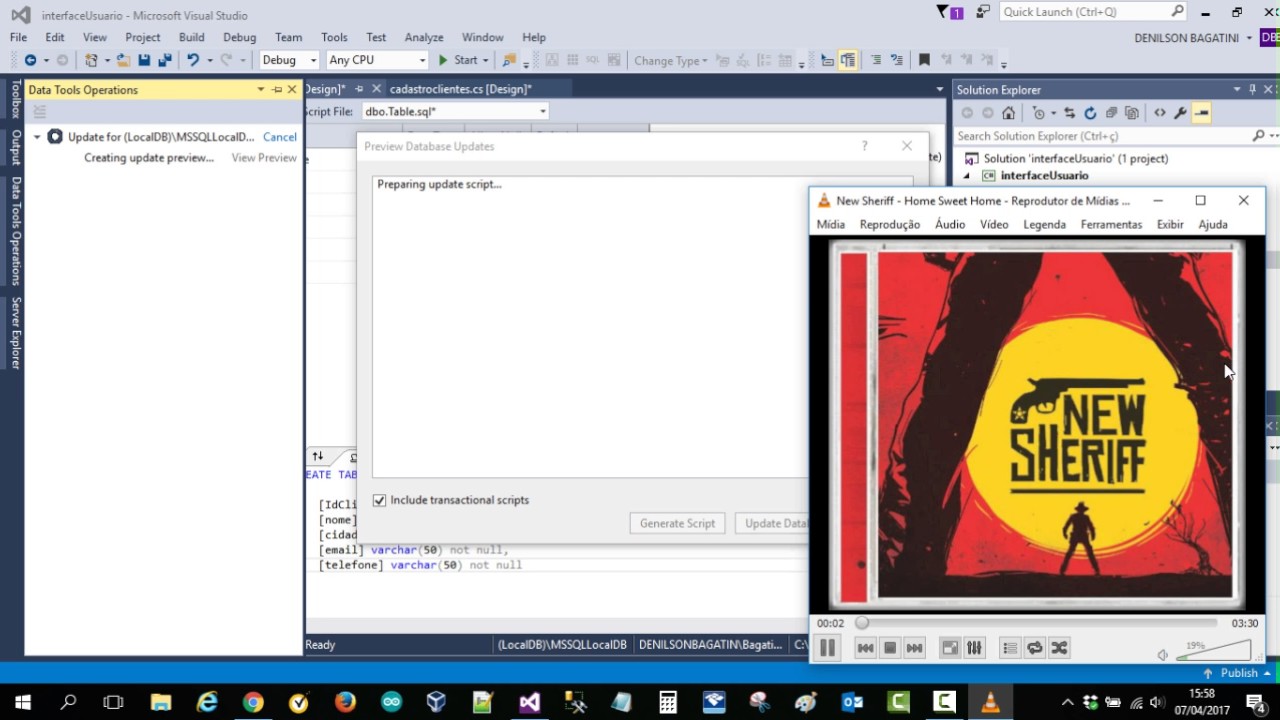The image size is (1280, 720).
Task: Click the Undo arrow icon
Action: click(x=193, y=60)
